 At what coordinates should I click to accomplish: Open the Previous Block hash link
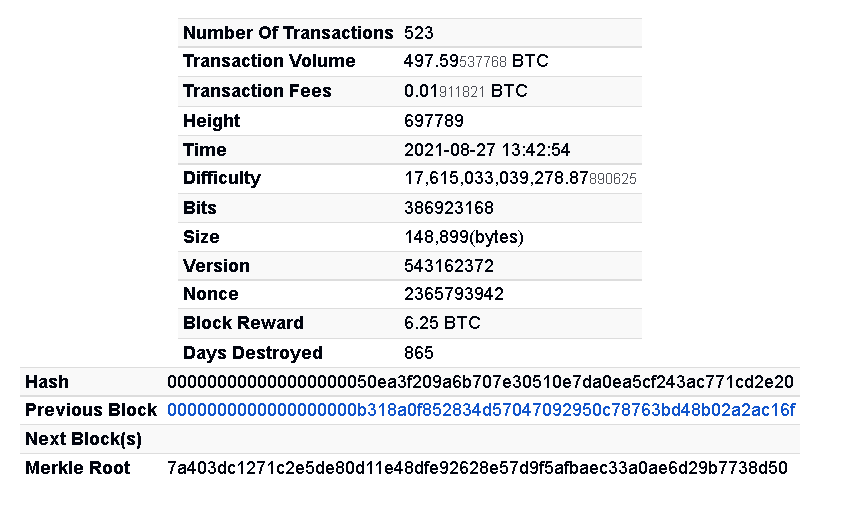click(x=481, y=410)
